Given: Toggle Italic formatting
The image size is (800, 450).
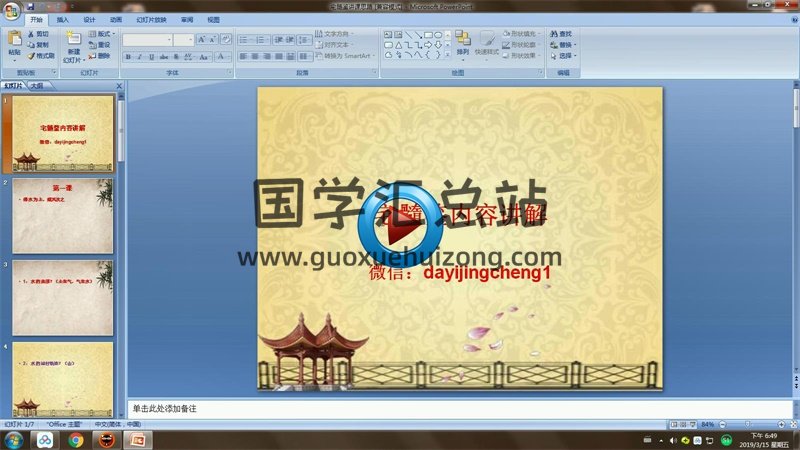Looking at the screenshot, I should 139,57.
